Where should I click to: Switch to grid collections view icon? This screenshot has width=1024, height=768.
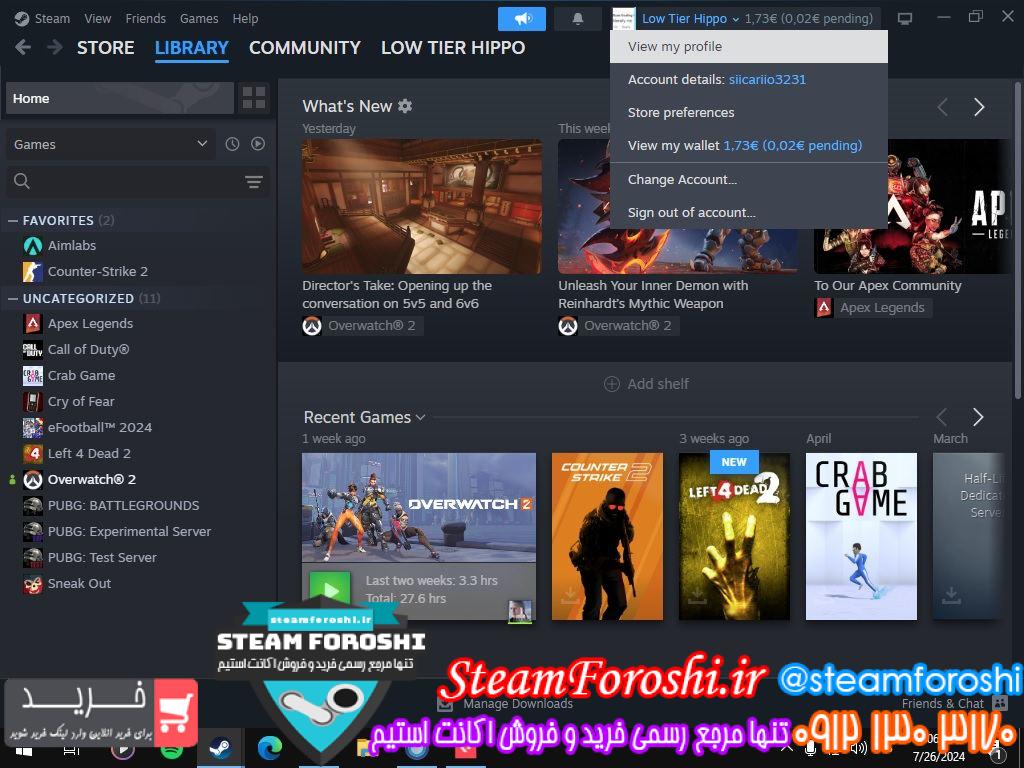point(254,98)
